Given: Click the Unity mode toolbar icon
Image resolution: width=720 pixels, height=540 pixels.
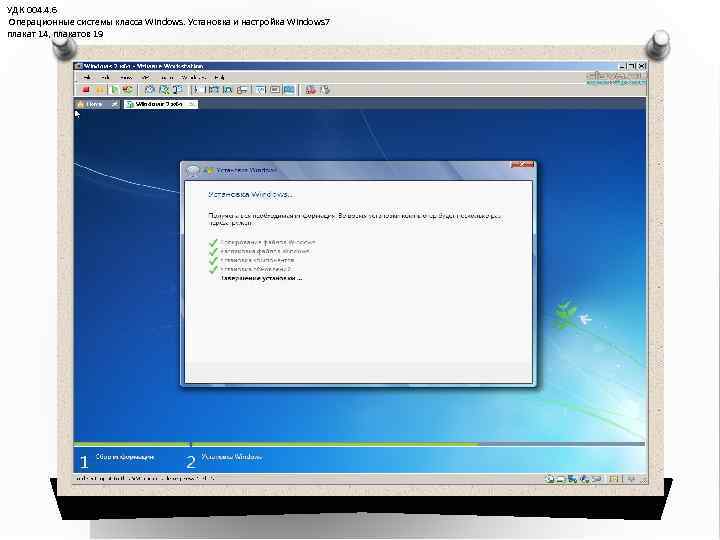Looking at the screenshot, I should click(x=242, y=90).
